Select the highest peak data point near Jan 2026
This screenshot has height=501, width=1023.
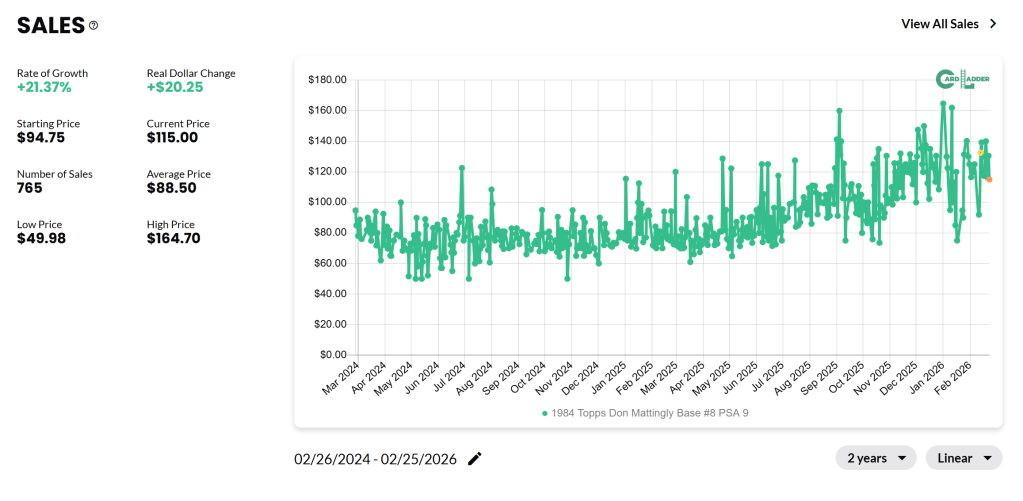(943, 103)
